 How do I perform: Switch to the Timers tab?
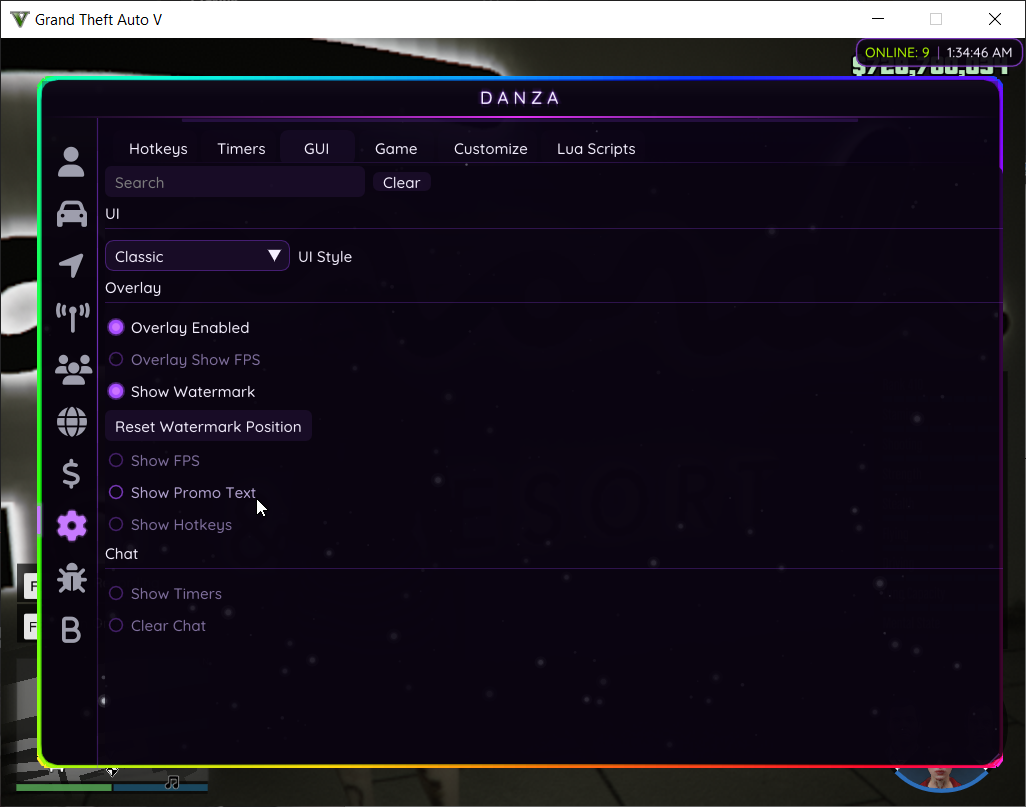pos(241,149)
